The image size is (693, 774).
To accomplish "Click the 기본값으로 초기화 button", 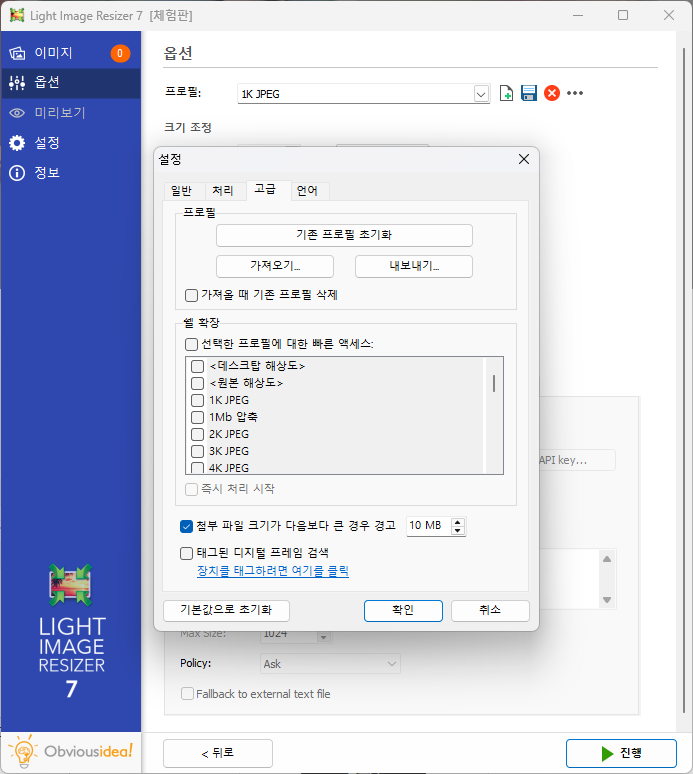I will (x=226, y=610).
